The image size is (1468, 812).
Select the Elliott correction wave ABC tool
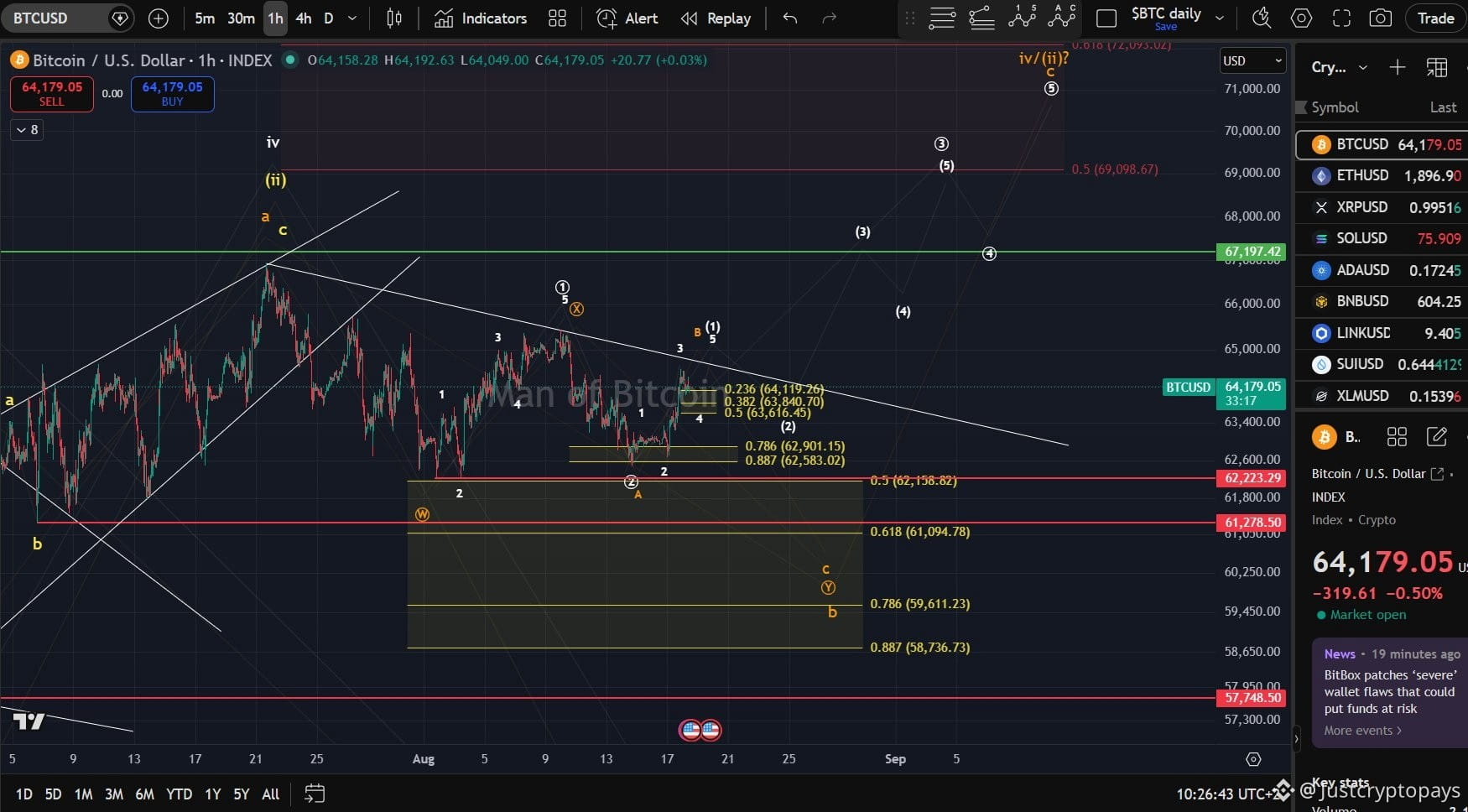pos(1061,17)
